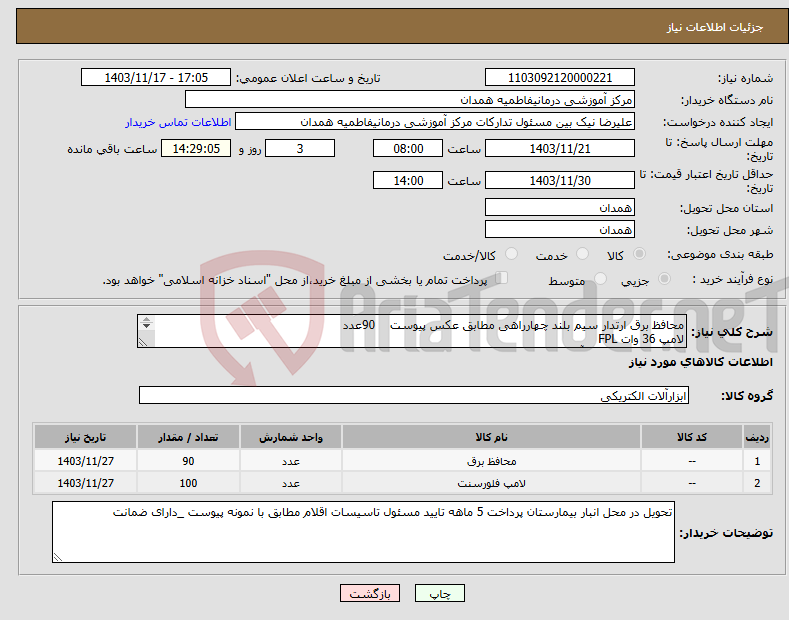Viewport: 789px width, 620px height.
Task: Click the price validity date 1403/11/30
Action: [560, 180]
